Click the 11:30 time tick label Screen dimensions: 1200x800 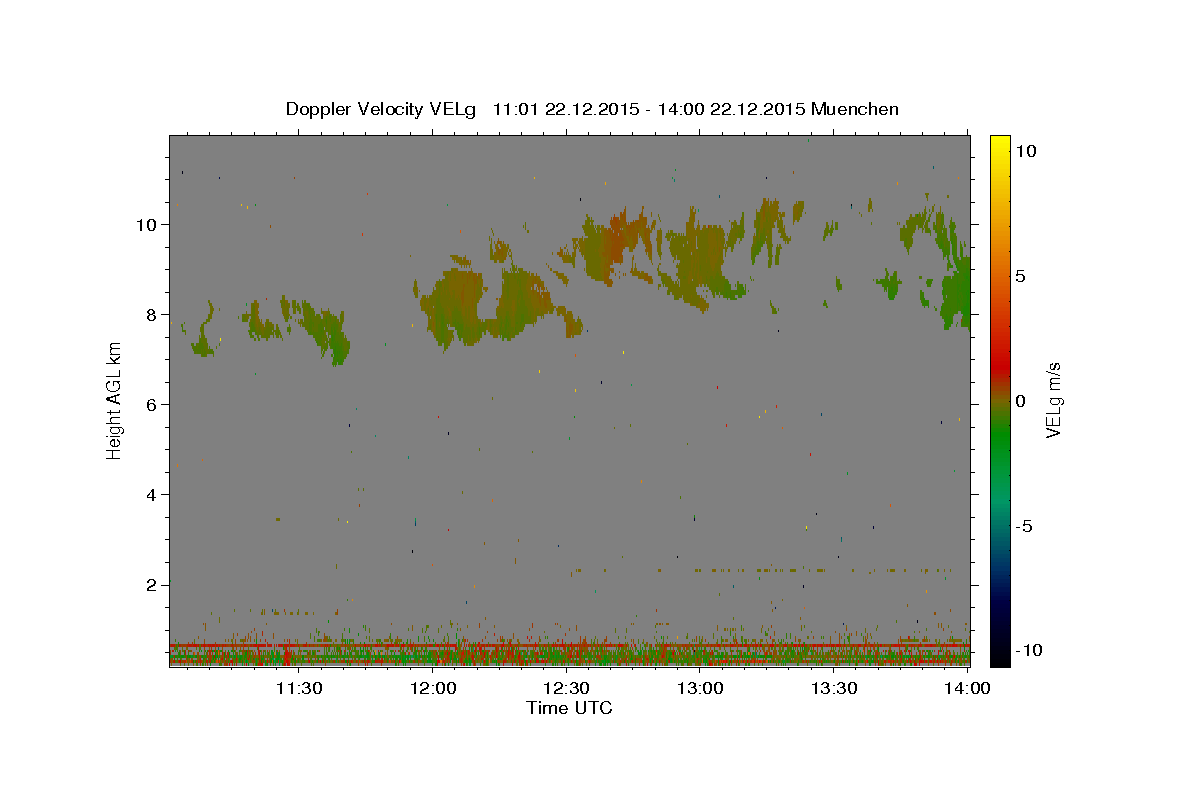(x=298, y=688)
